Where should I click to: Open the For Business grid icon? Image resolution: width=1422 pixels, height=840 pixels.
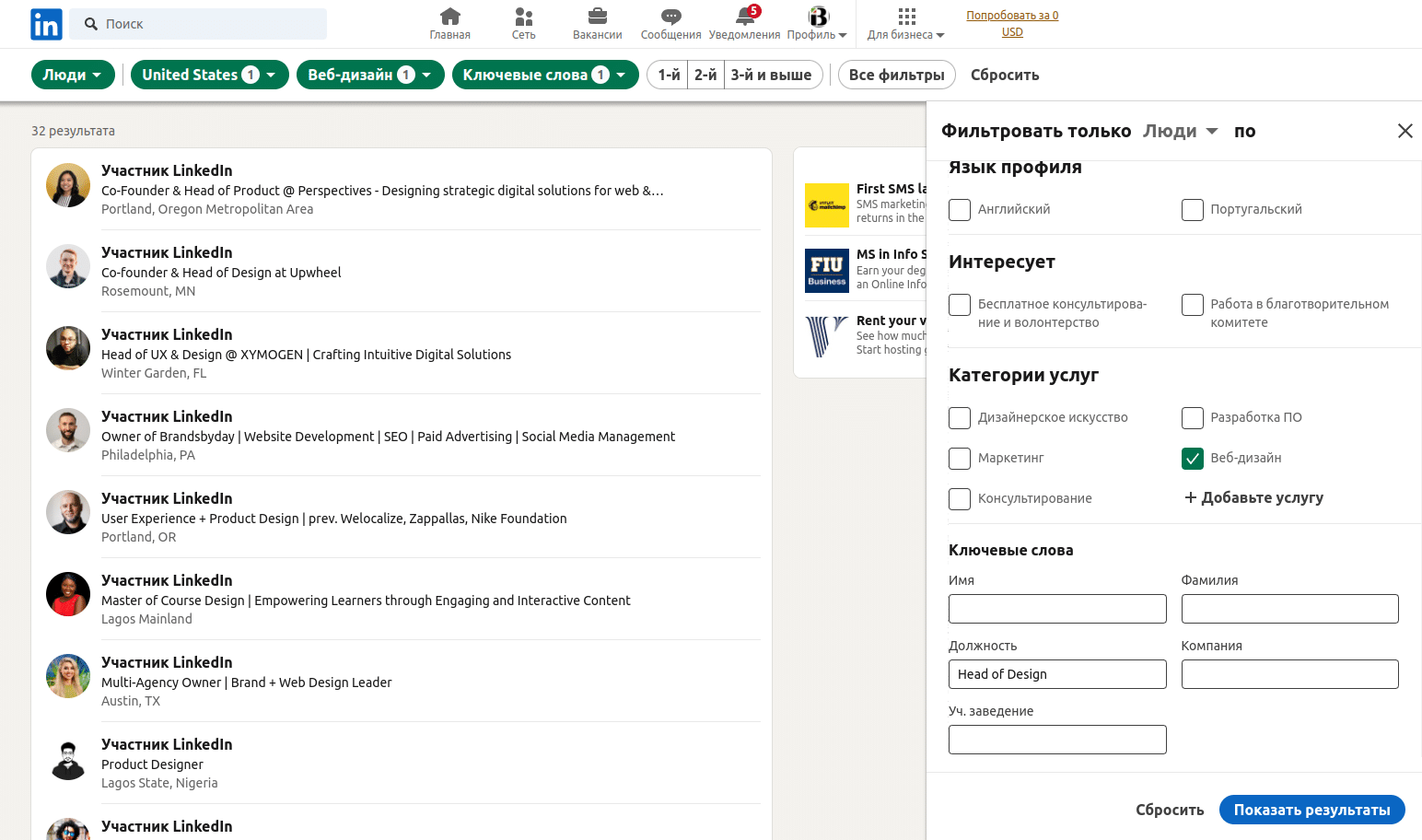[x=906, y=17]
